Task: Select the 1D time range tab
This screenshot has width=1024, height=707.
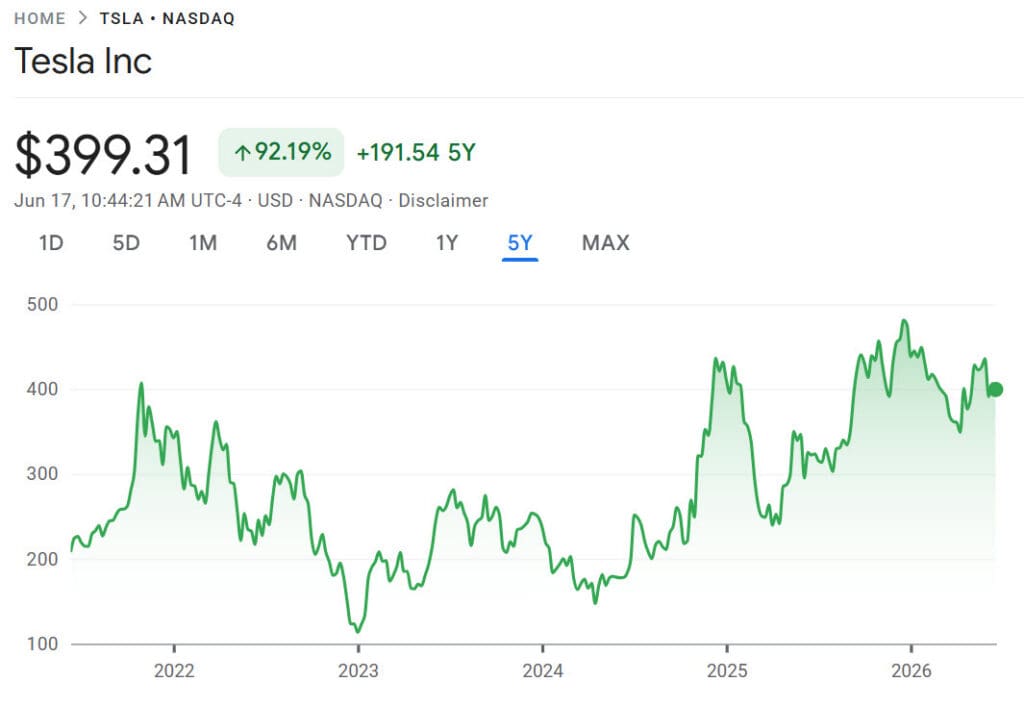Action: (51, 243)
